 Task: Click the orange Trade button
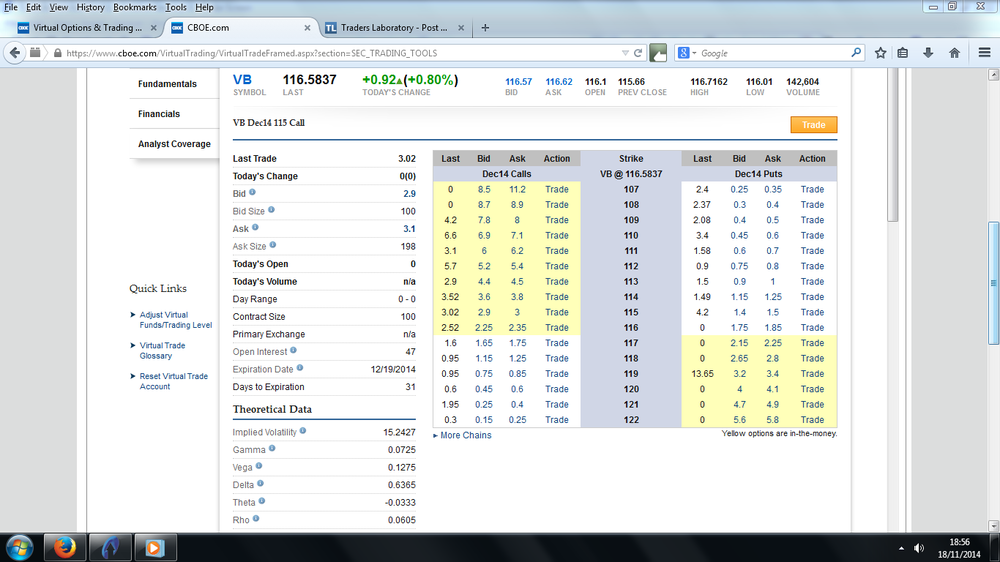pyautogui.click(x=814, y=124)
